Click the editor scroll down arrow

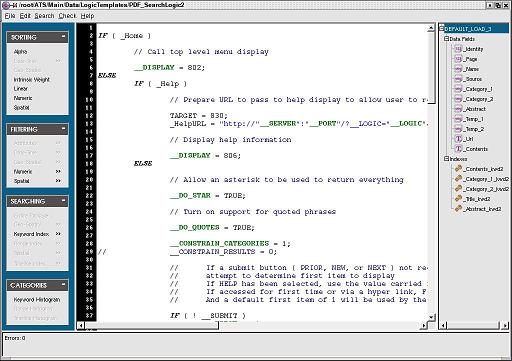431,317
